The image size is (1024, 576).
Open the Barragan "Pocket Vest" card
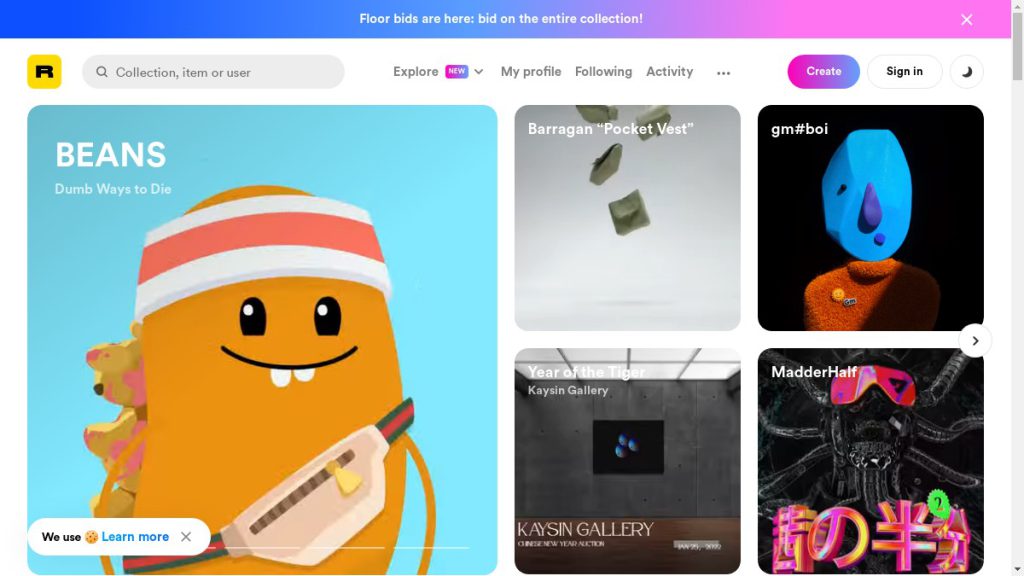pos(628,218)
